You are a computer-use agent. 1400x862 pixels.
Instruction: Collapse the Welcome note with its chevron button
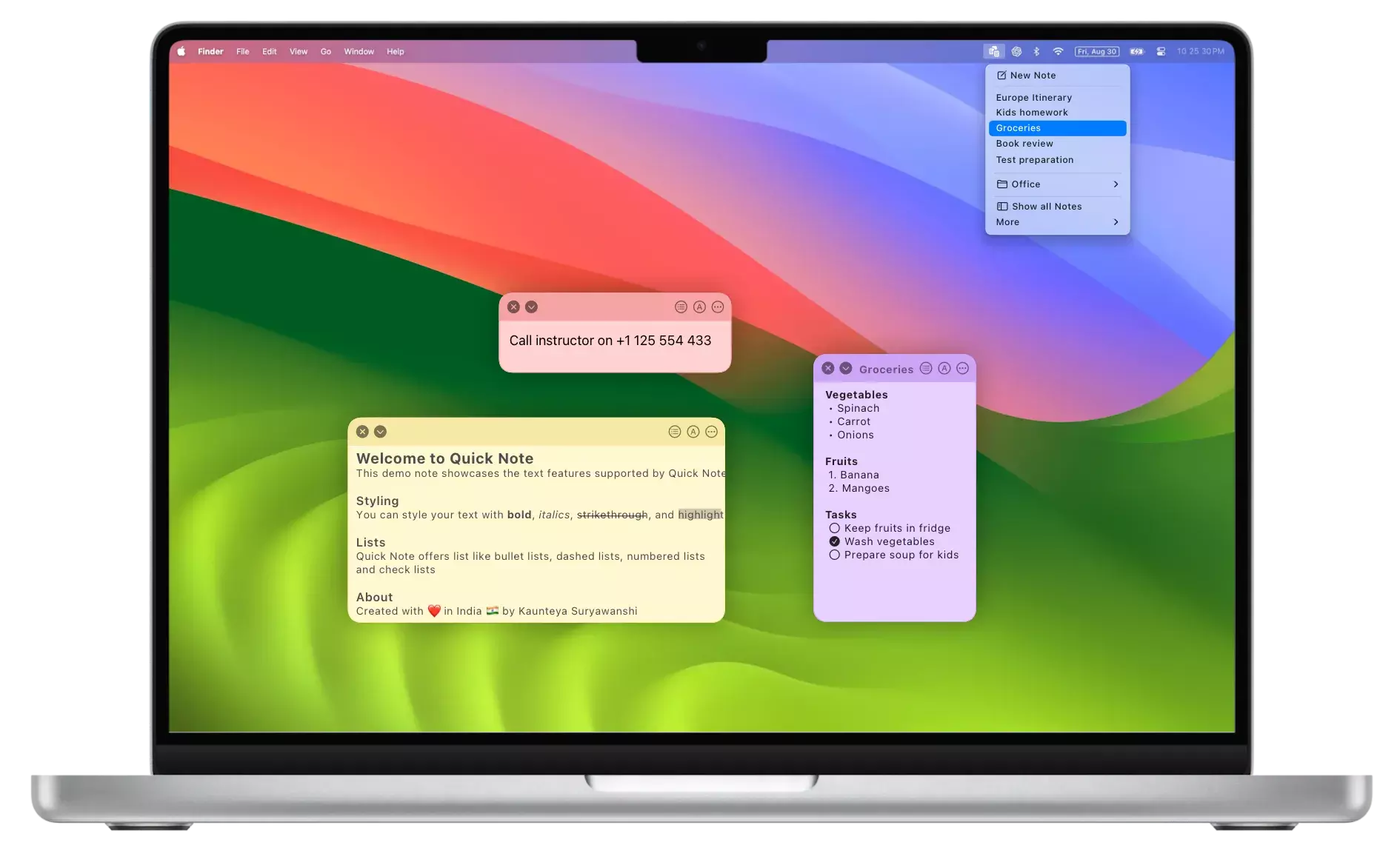click(x=380, y=432)
